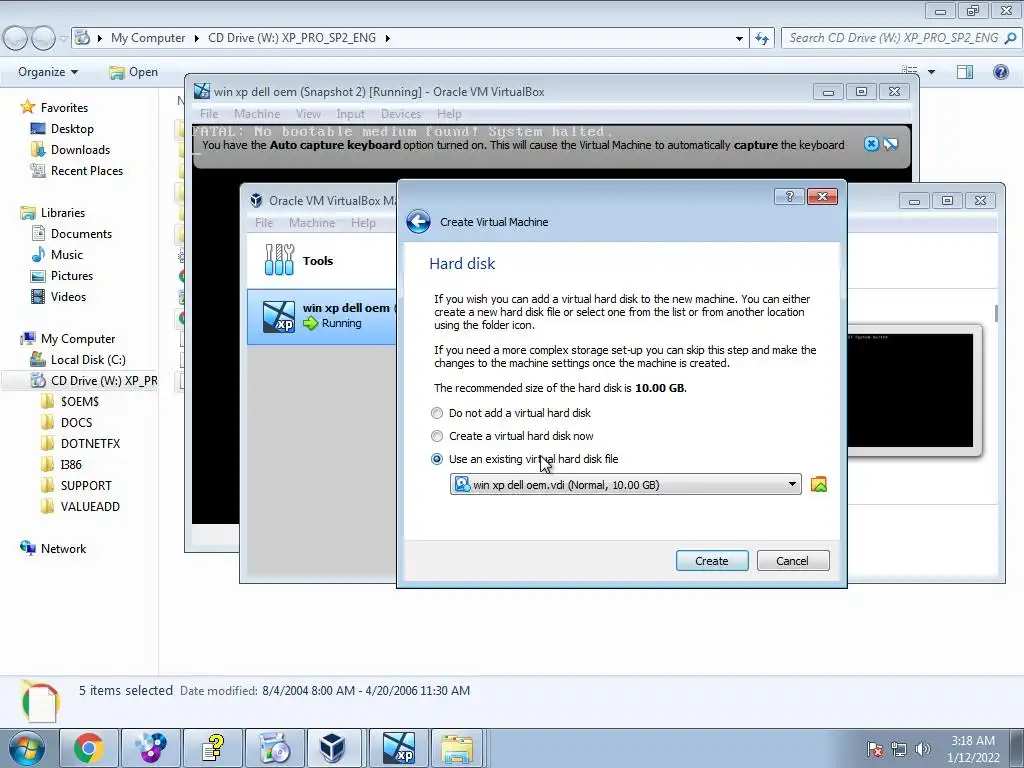Open File menu in the running VM window
Screen dimensions: 1024x768
point(209,114)
